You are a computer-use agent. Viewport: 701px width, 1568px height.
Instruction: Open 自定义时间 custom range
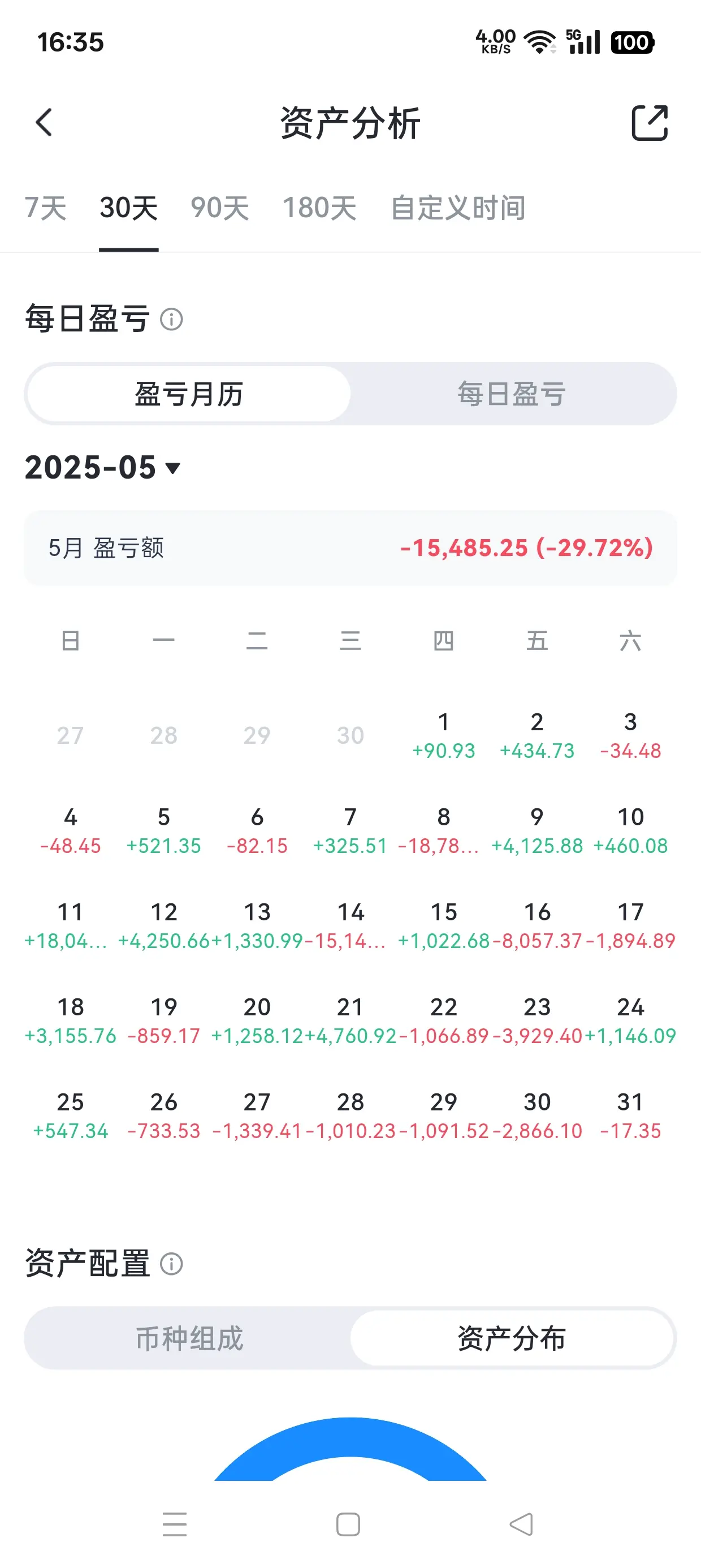coord(458,208)
